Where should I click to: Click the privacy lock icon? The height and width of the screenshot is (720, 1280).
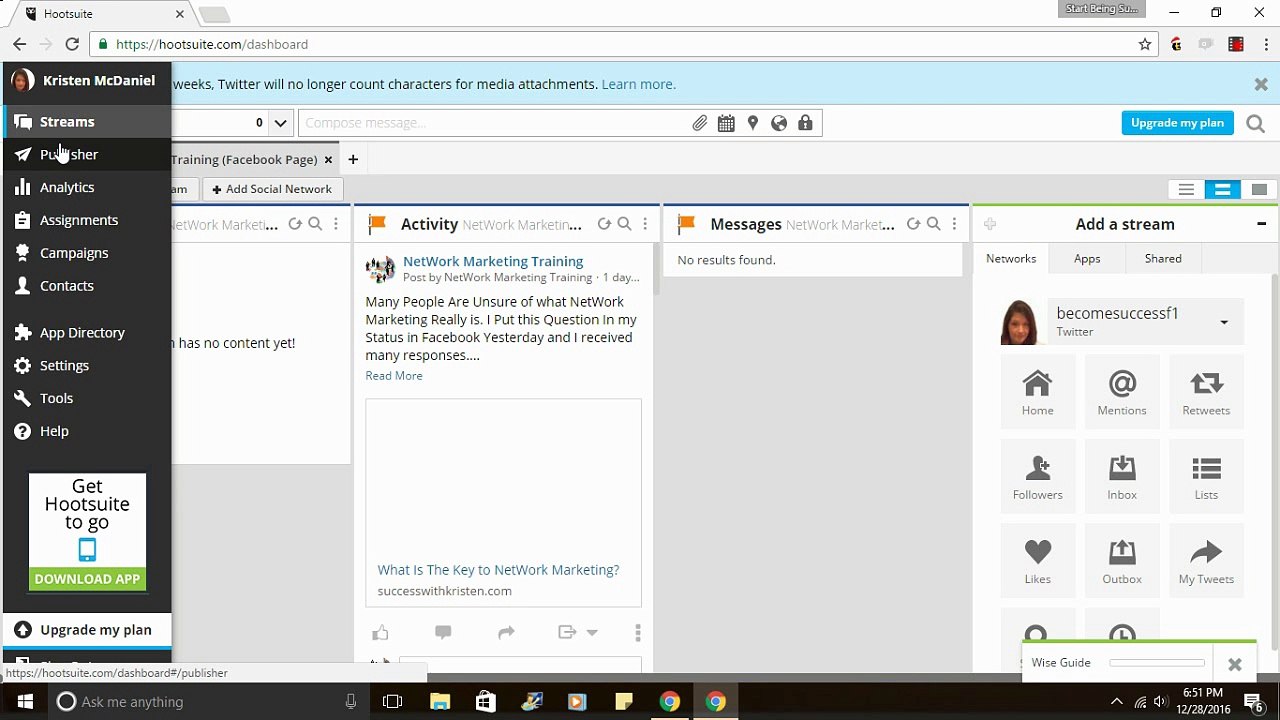pyautogui.click(x=805, y=123)
